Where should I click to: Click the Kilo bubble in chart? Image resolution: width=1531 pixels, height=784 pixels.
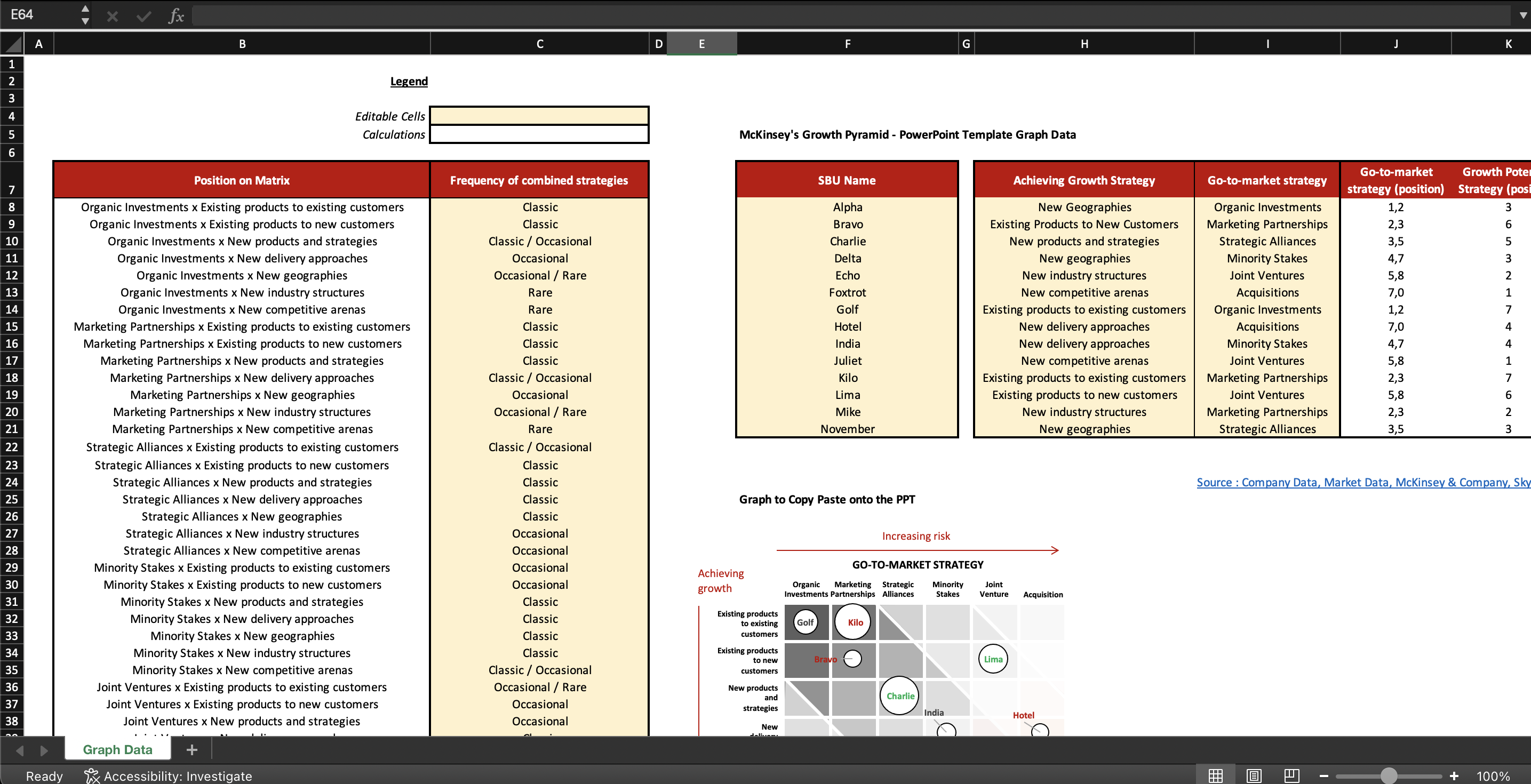pyautogui.click(x=853, y=622)
